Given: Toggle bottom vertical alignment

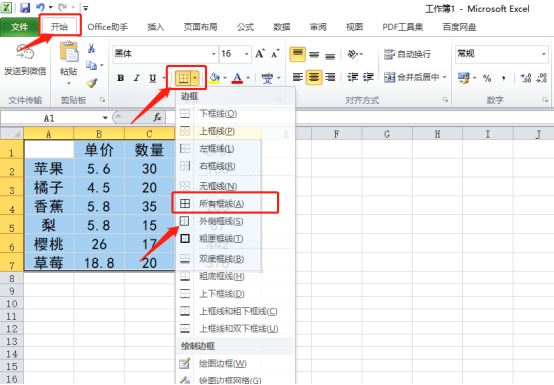Looking at the screenshot, I should point(330,55).
